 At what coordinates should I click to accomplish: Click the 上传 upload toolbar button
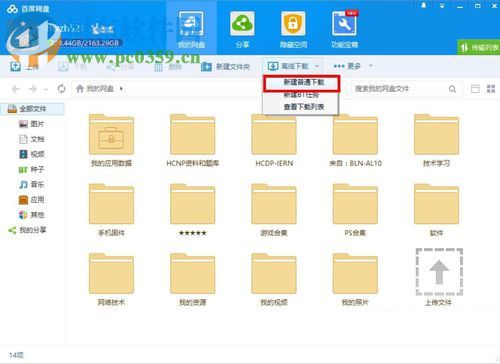coord(25,67)
